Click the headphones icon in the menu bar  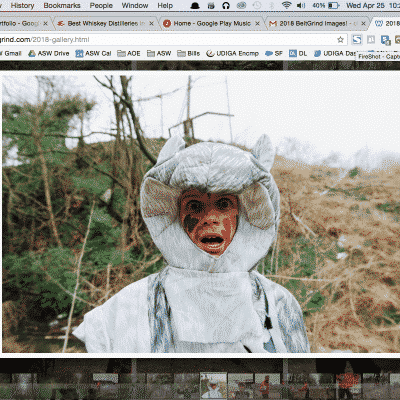click(226, 6)
